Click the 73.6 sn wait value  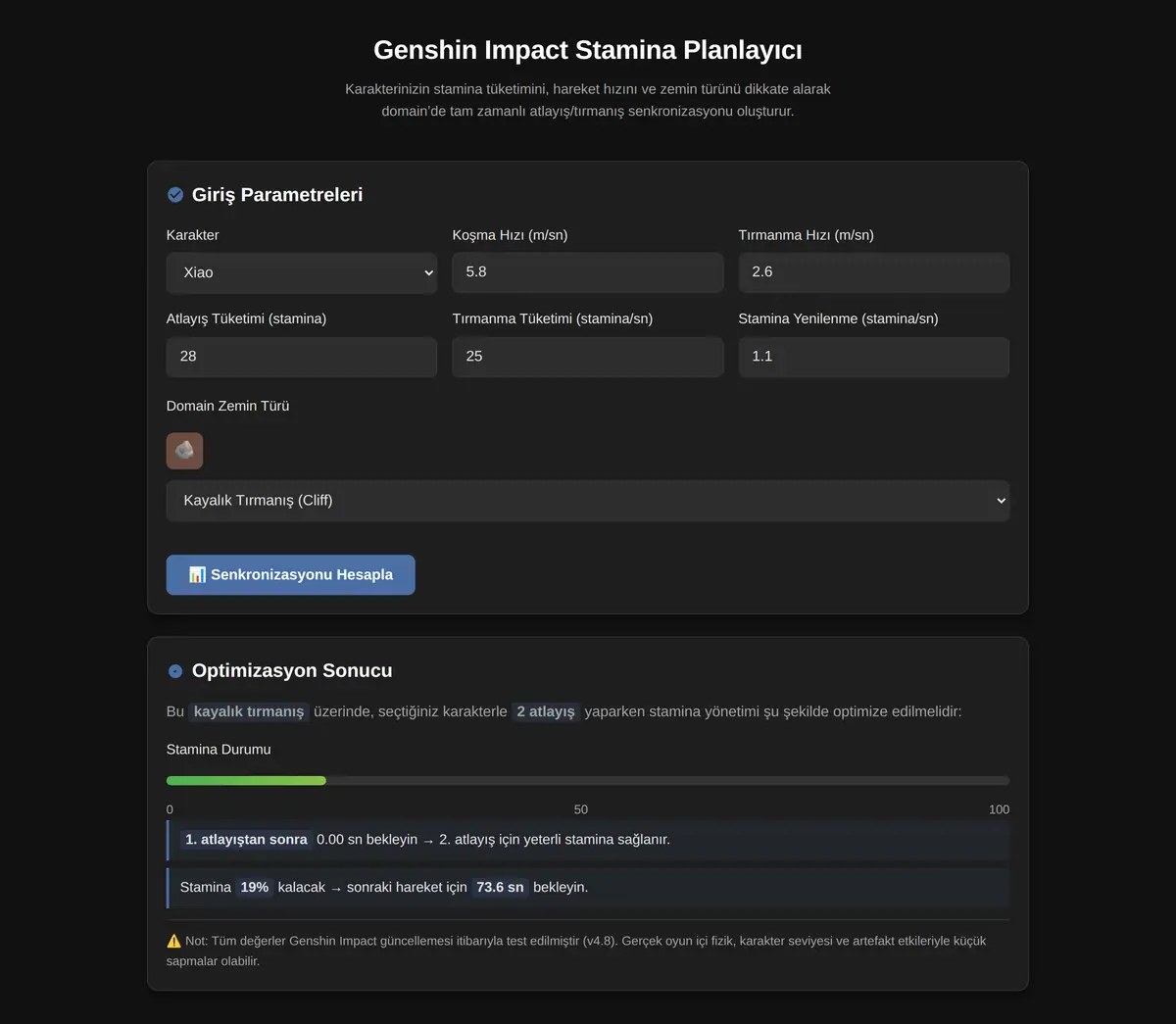[x=500, y=888]
